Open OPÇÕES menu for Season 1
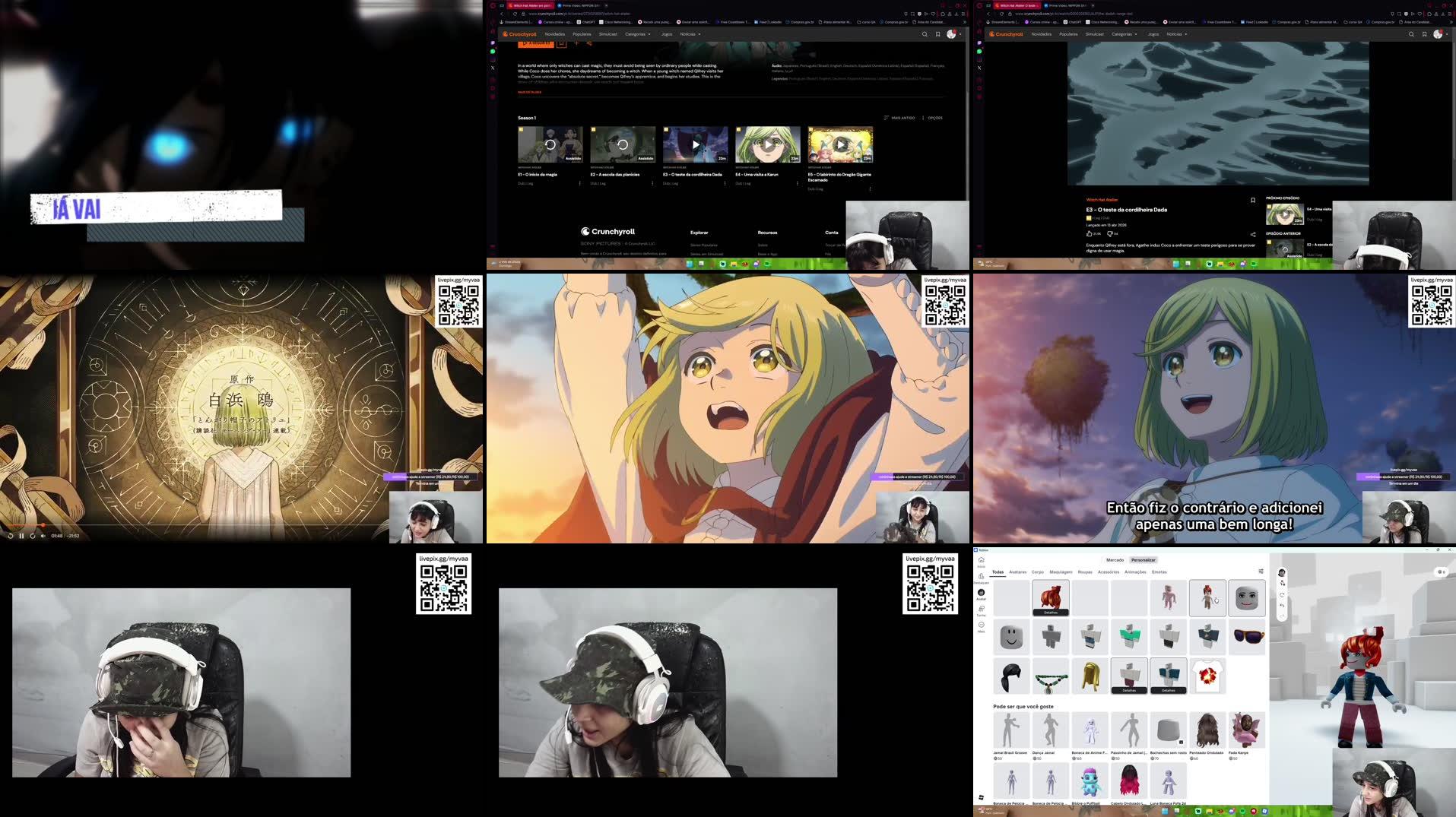The height and width of the screenshot is (817, 1456). click(x=932, y=118)
